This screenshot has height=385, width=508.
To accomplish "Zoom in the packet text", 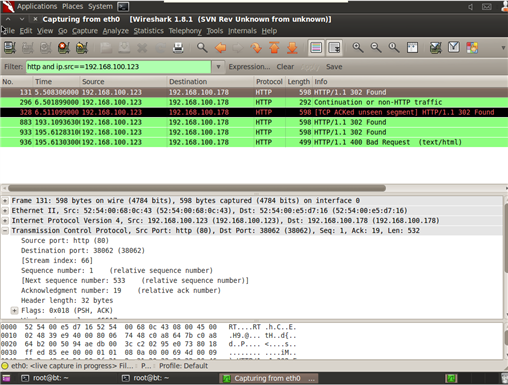I will [x=358, y=48].
